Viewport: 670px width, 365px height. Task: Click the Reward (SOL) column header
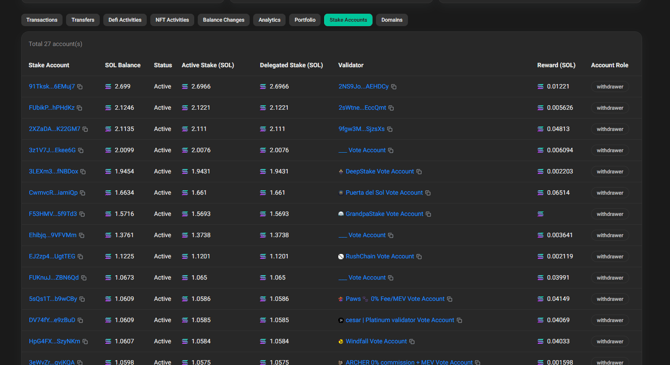(556, 65)
